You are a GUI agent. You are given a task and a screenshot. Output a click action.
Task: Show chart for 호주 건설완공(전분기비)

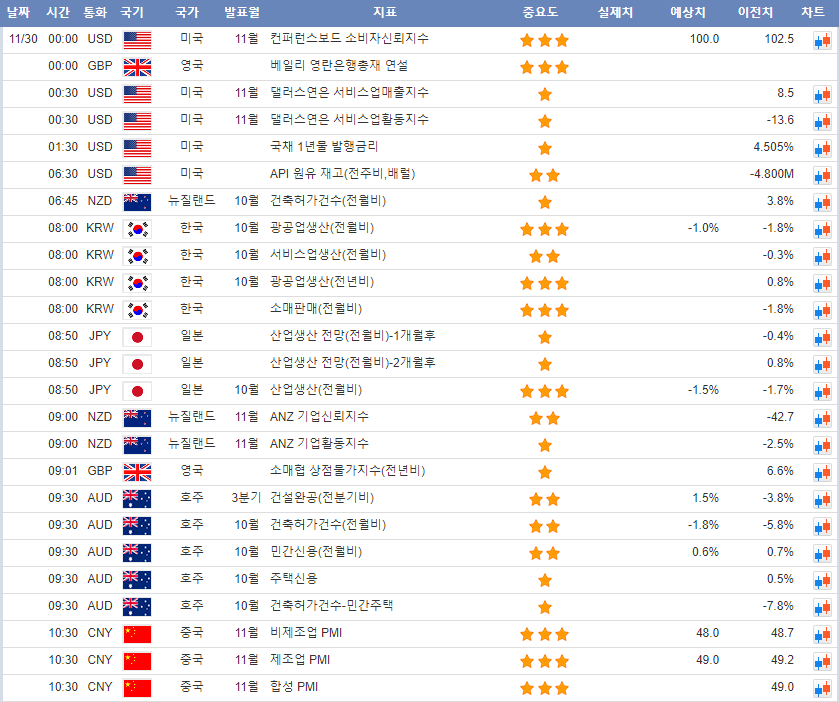(x=821, y=499)
